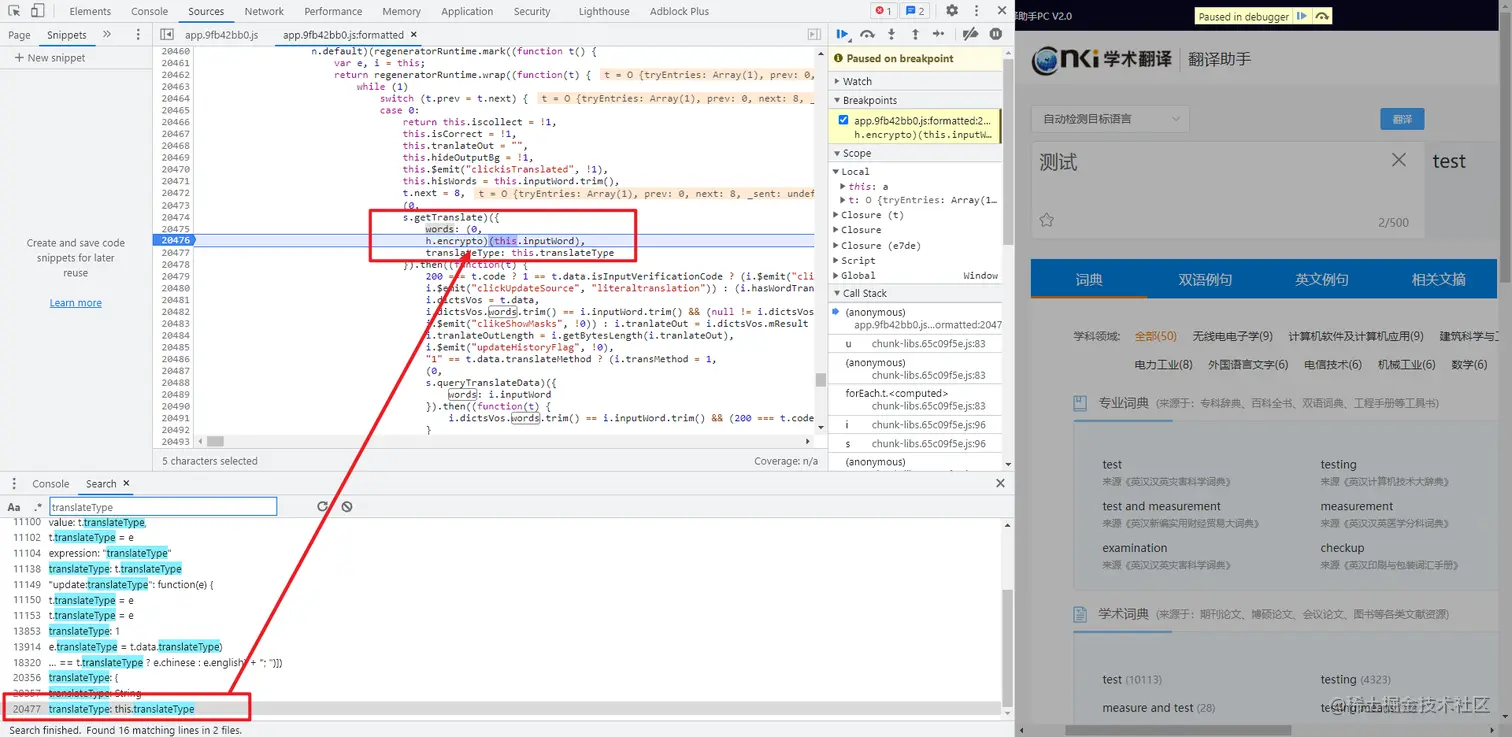Open the DevTools customize menu (three dots)
1512x737 pixels.
click(x=976, y=11)
